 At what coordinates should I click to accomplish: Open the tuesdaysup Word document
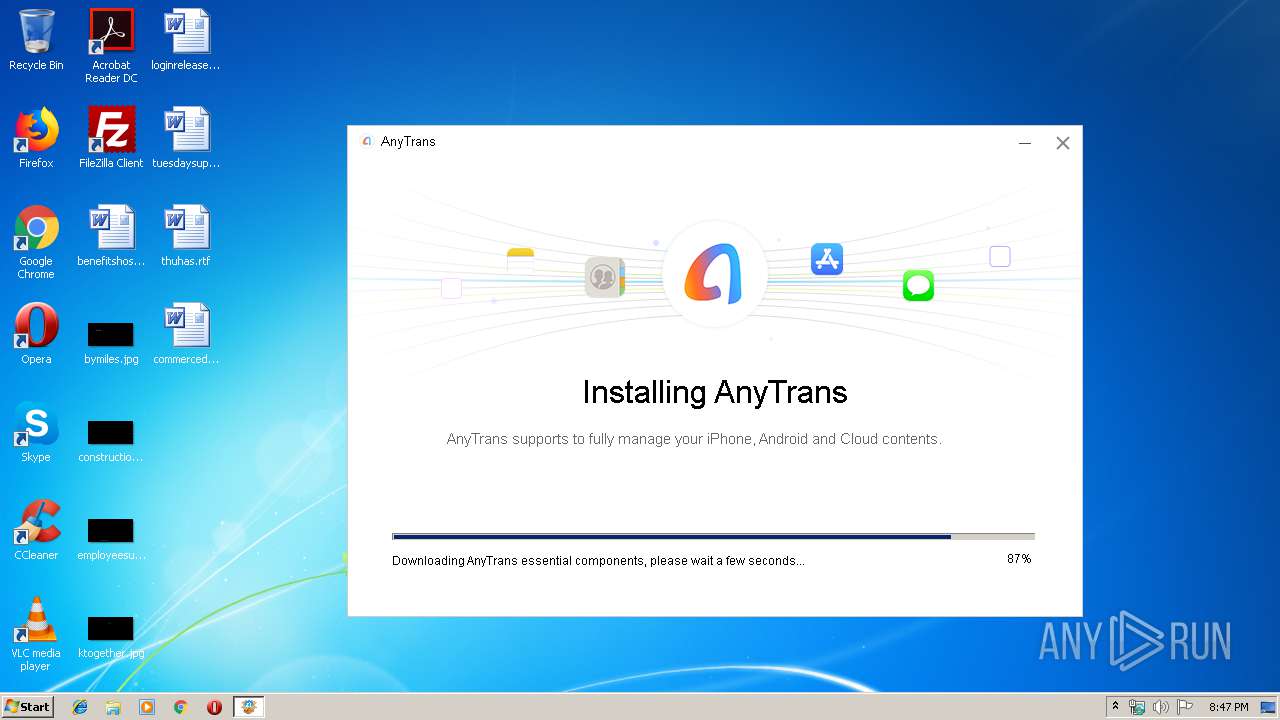point(186,138)
